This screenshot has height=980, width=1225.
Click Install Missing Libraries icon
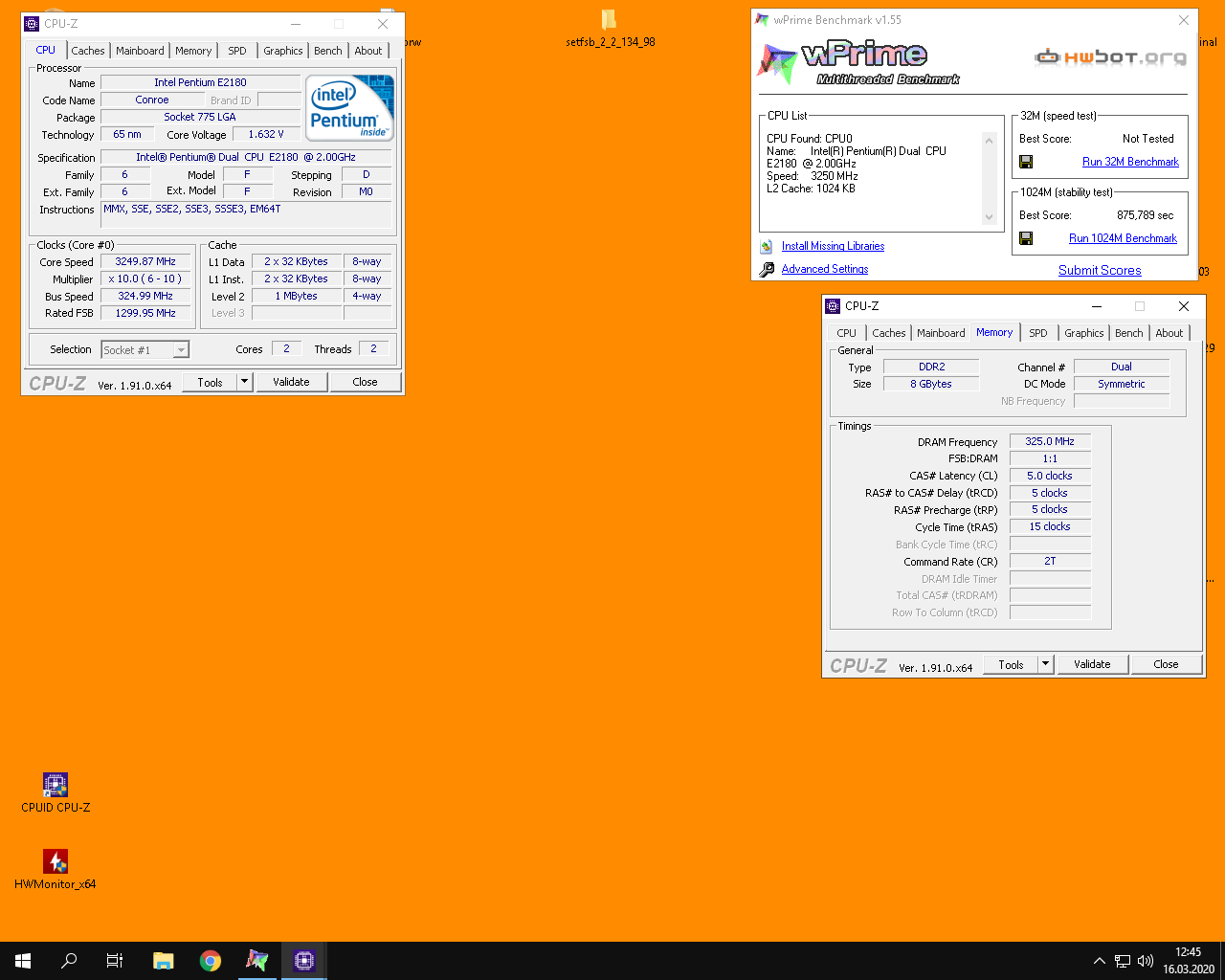coord(767,246)
